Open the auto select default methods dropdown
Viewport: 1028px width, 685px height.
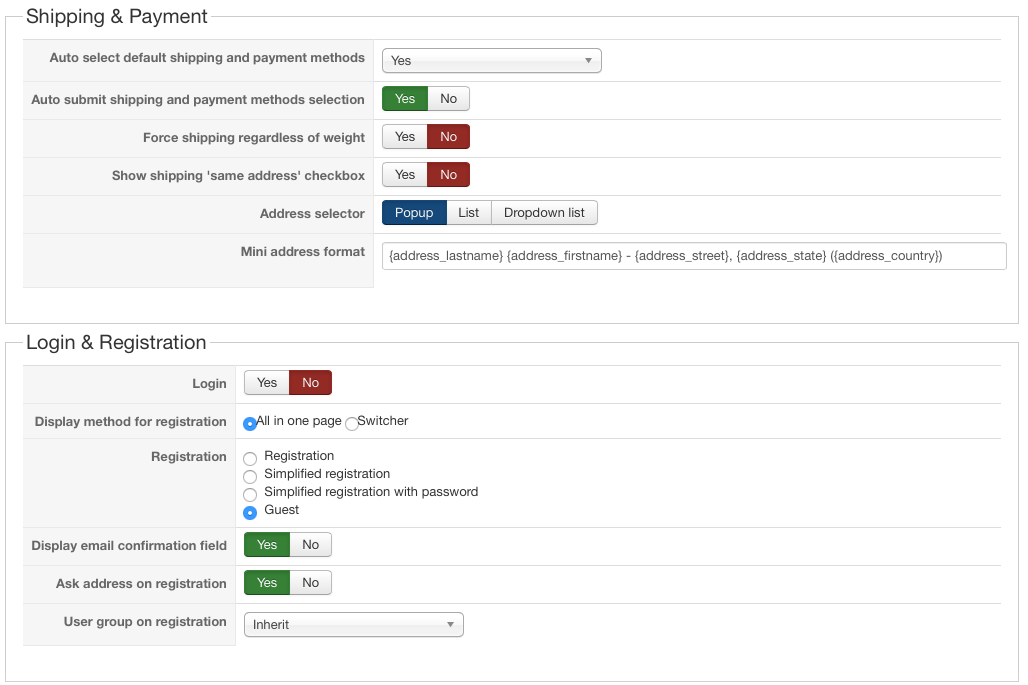coord(491,61)
